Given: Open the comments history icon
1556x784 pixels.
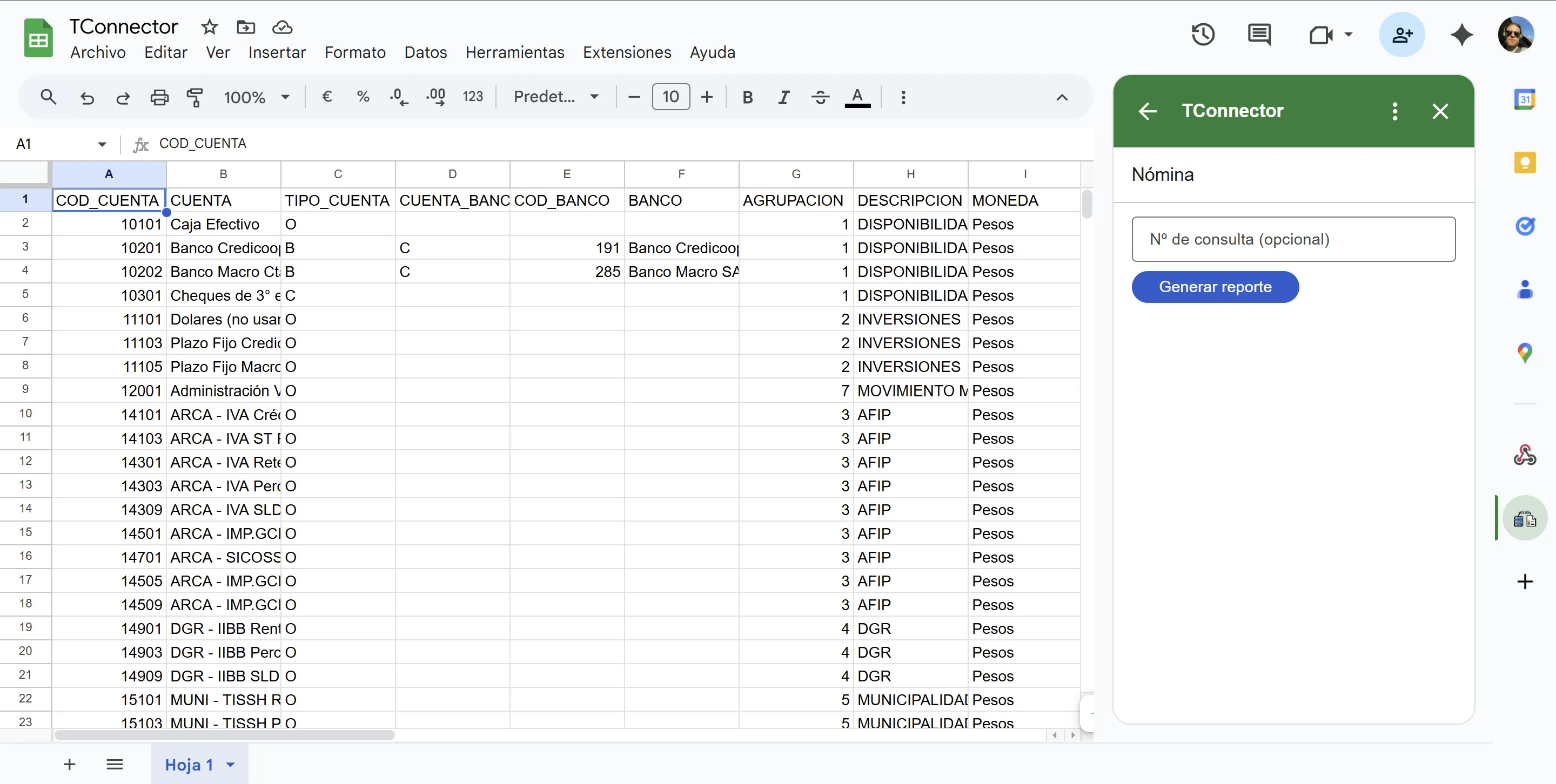Looking at the screenshot, I should 1259,35.
